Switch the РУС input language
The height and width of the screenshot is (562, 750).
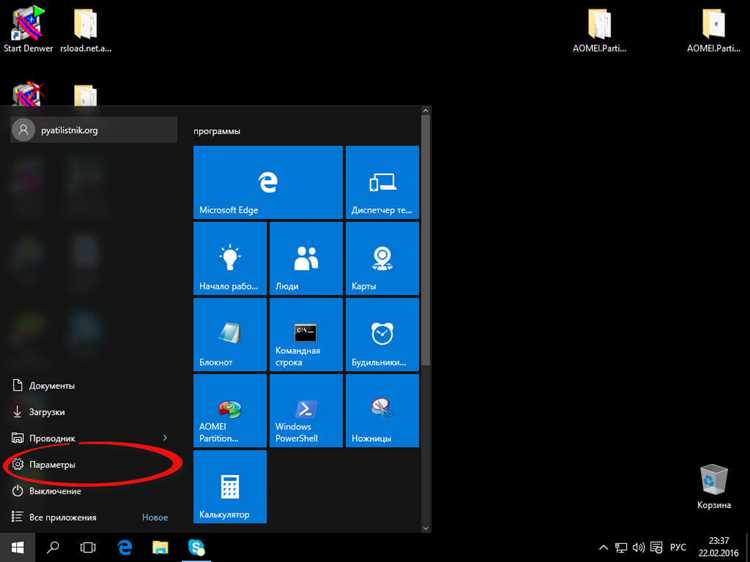pos(677,548)
